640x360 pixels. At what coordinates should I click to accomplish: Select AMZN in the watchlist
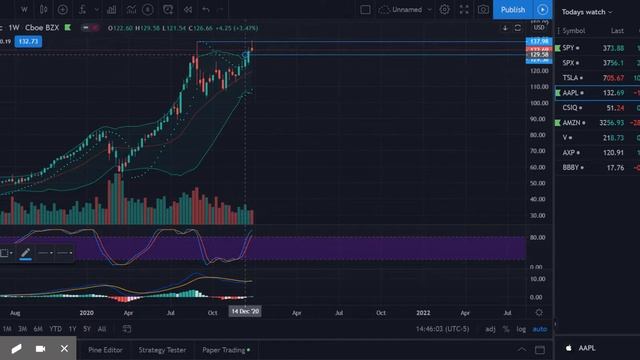tap(597, 122)
